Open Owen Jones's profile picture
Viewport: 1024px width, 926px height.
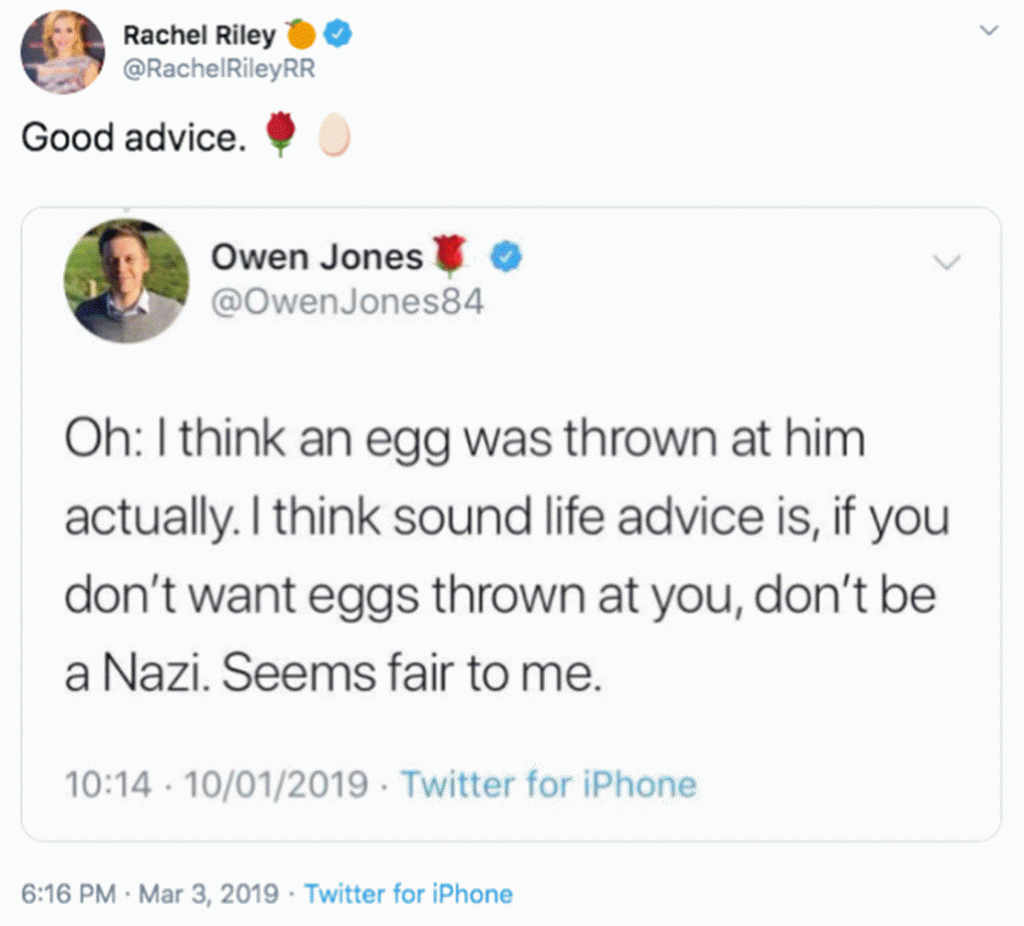point(126,281)
